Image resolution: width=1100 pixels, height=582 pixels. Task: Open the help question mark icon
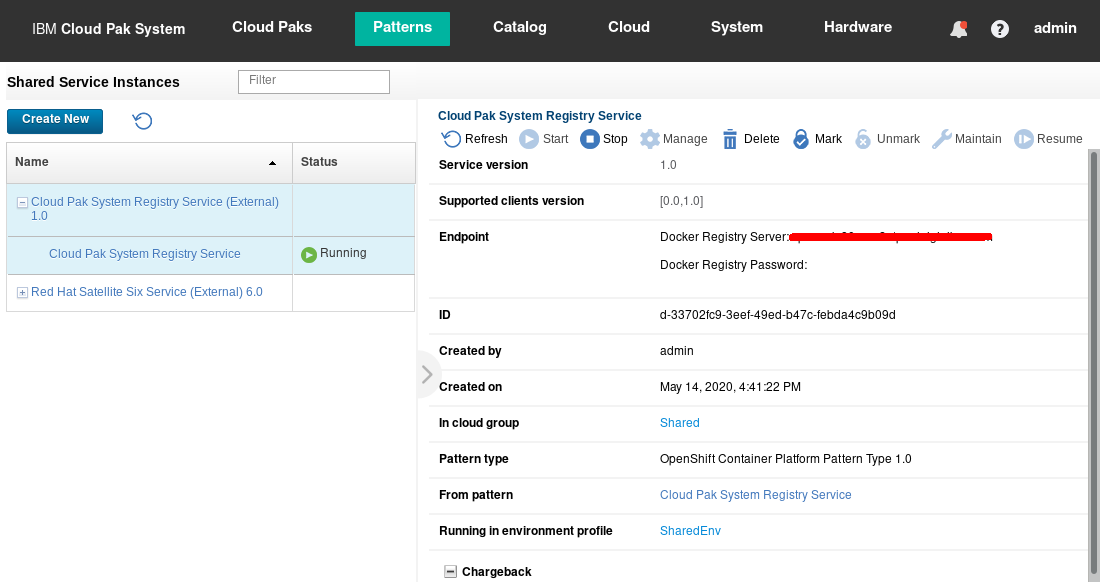point(1000,29)
